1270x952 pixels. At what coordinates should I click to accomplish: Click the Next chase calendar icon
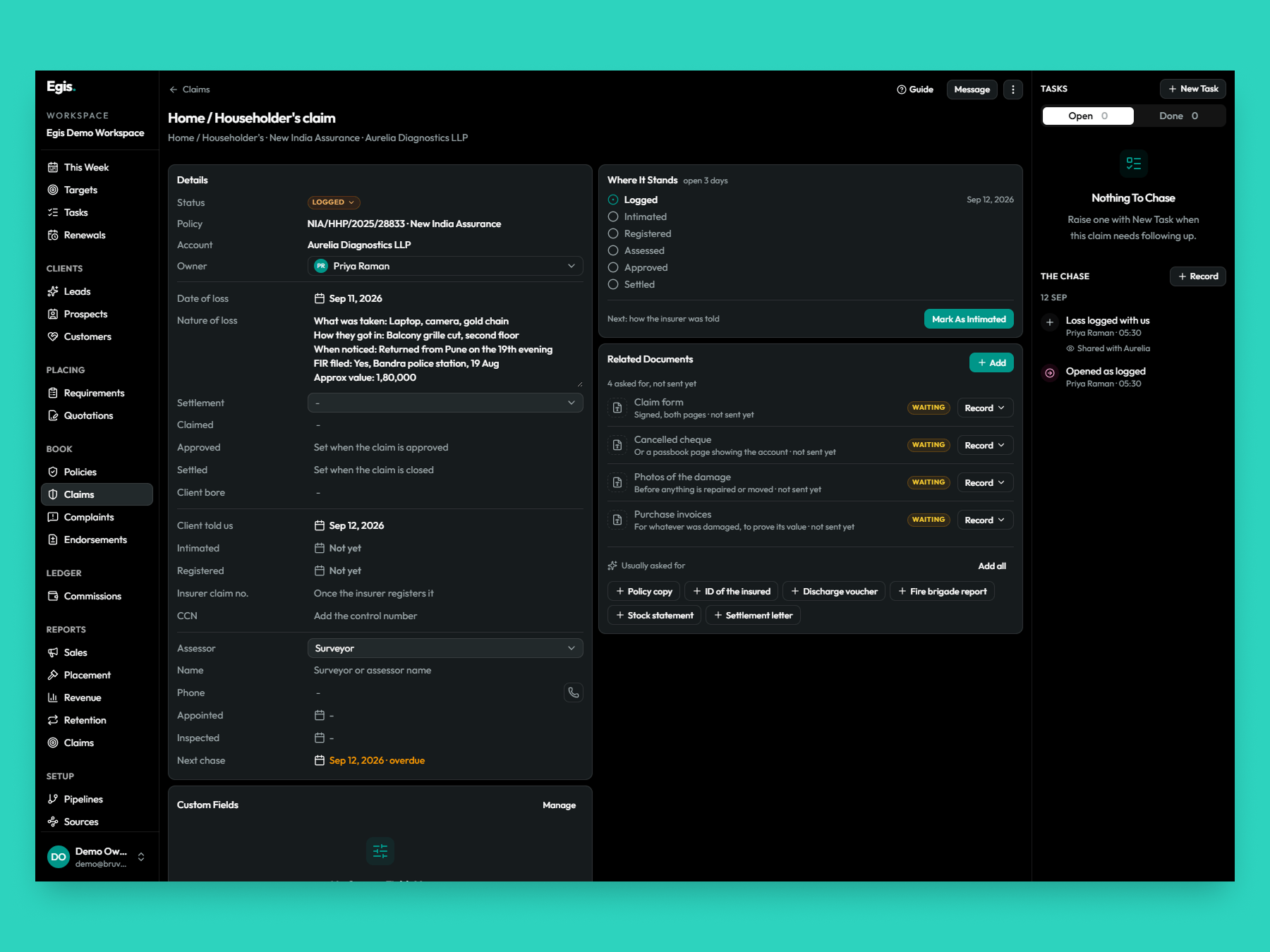click(x=320, y=760)
